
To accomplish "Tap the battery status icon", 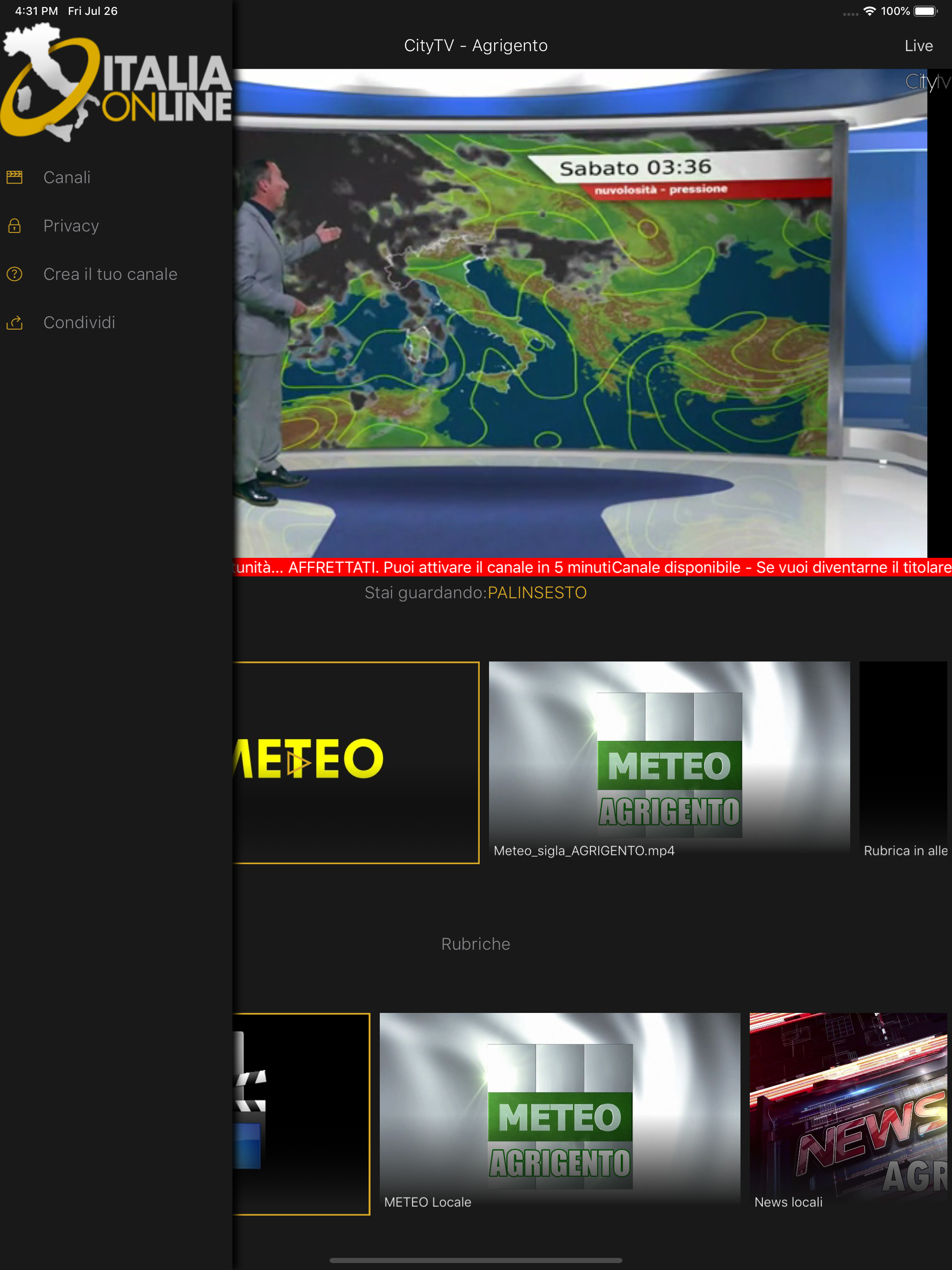I will click(925, 11).
